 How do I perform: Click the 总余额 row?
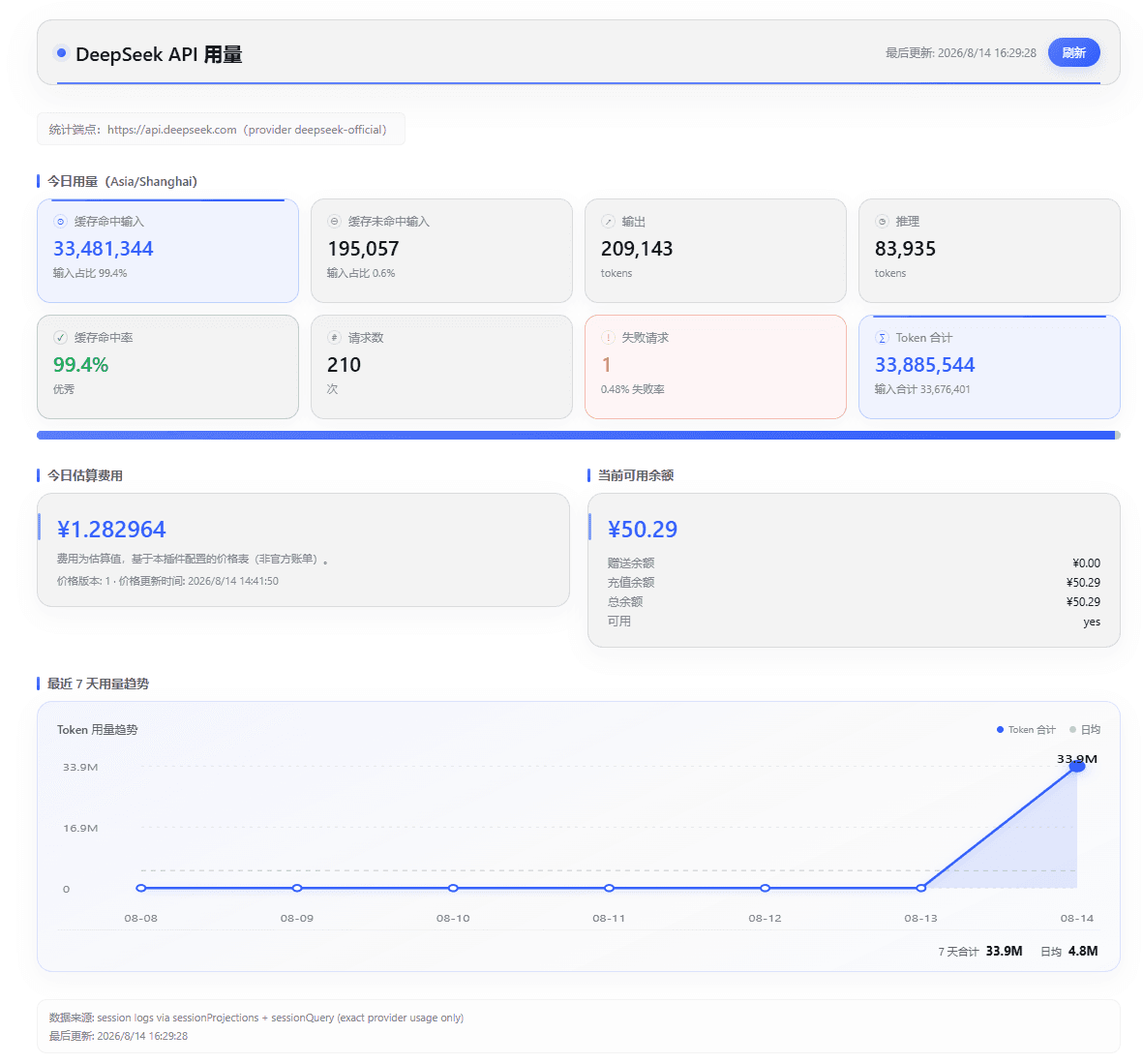pos(854,601)
